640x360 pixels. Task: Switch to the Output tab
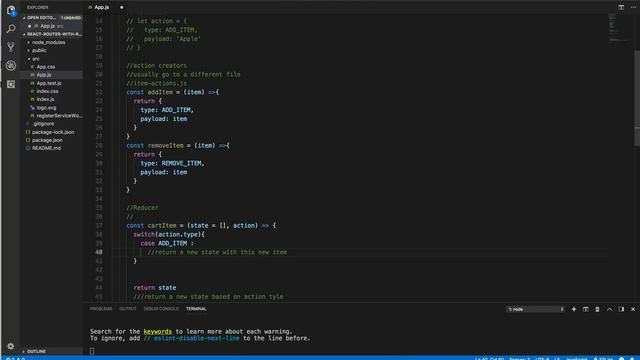[x=128, y=309]
